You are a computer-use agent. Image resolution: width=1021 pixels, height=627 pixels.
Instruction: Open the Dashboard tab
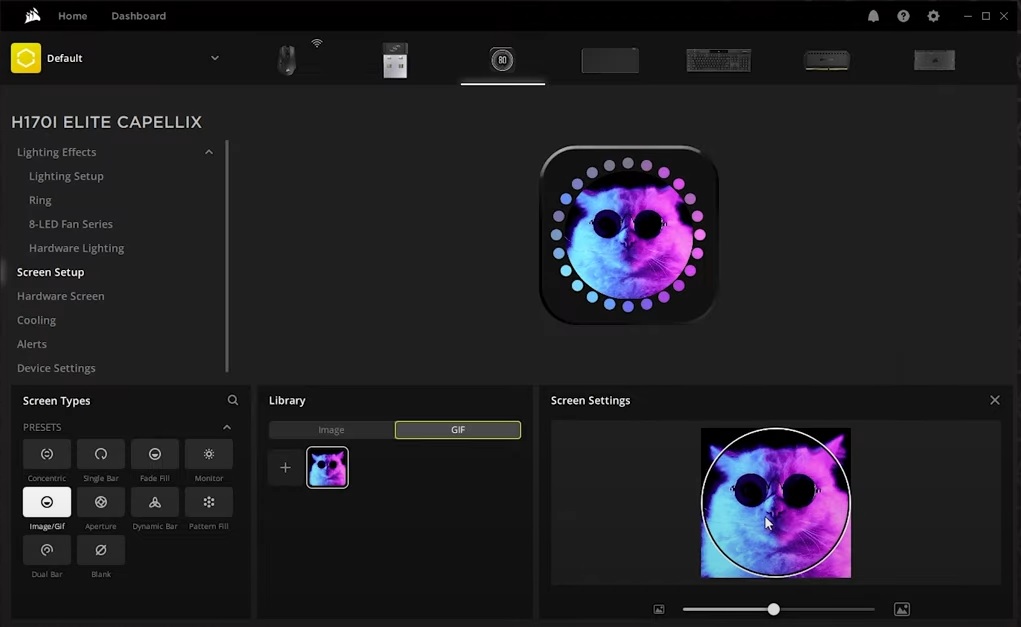(139, 16)
